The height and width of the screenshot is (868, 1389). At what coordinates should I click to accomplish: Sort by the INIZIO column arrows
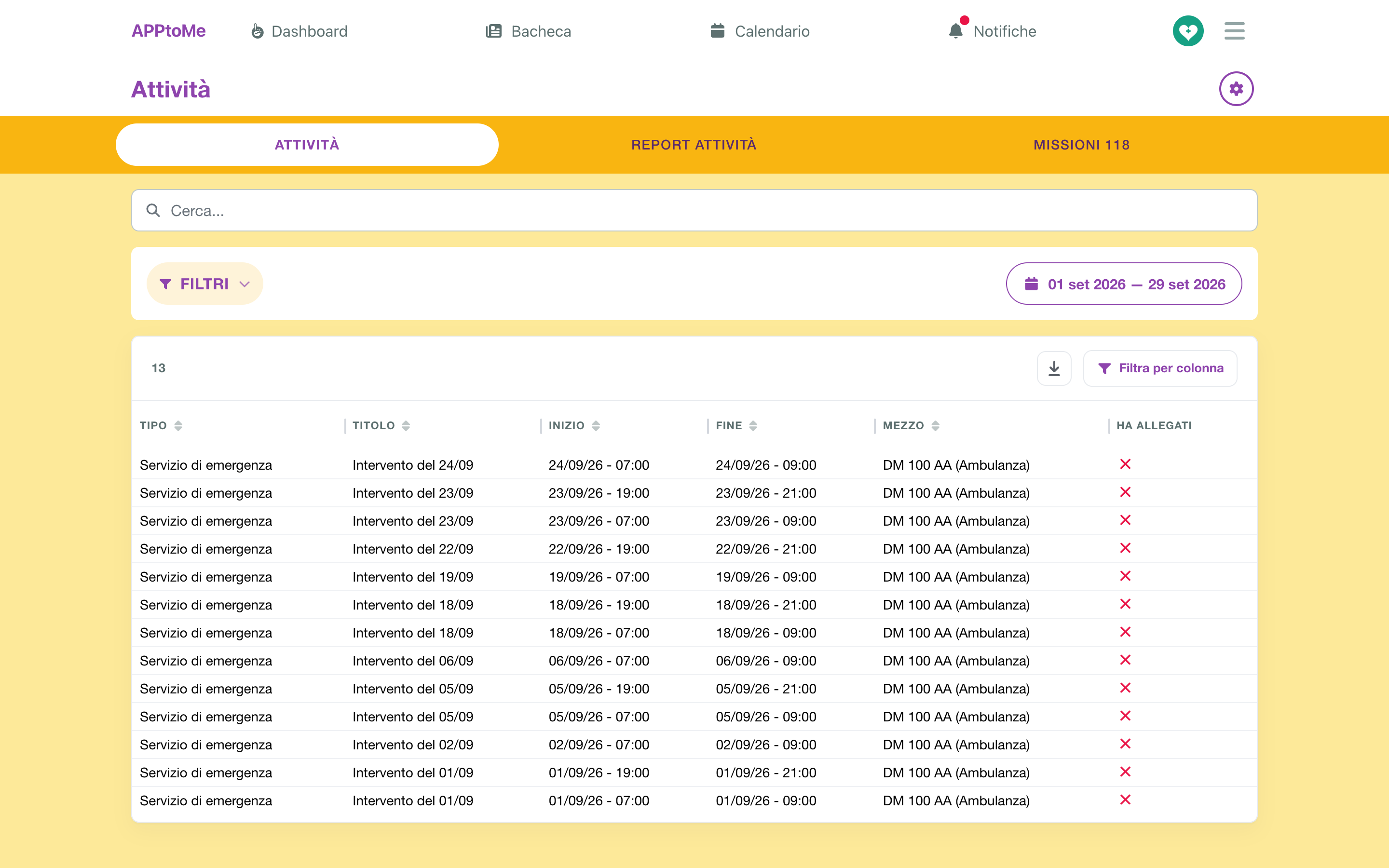[596, 425]
